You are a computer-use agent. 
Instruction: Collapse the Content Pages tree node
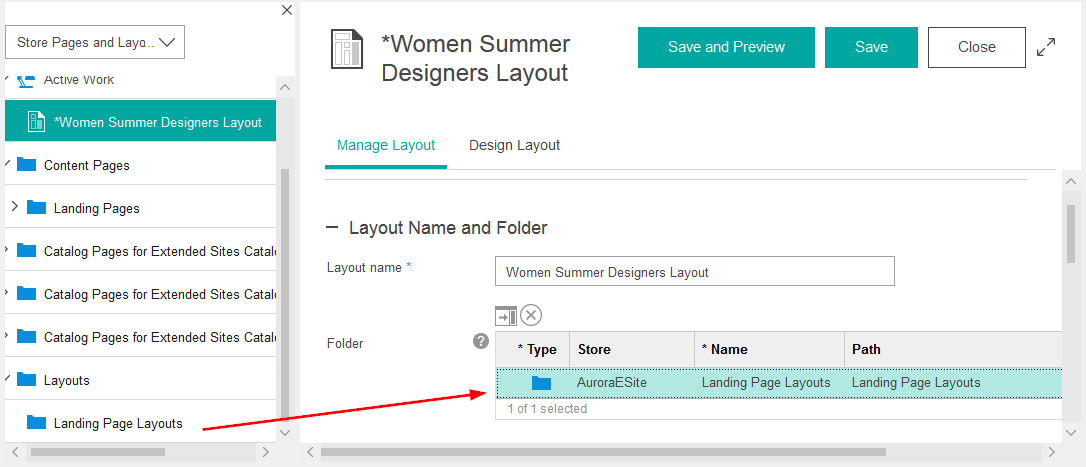pos(8,163)
